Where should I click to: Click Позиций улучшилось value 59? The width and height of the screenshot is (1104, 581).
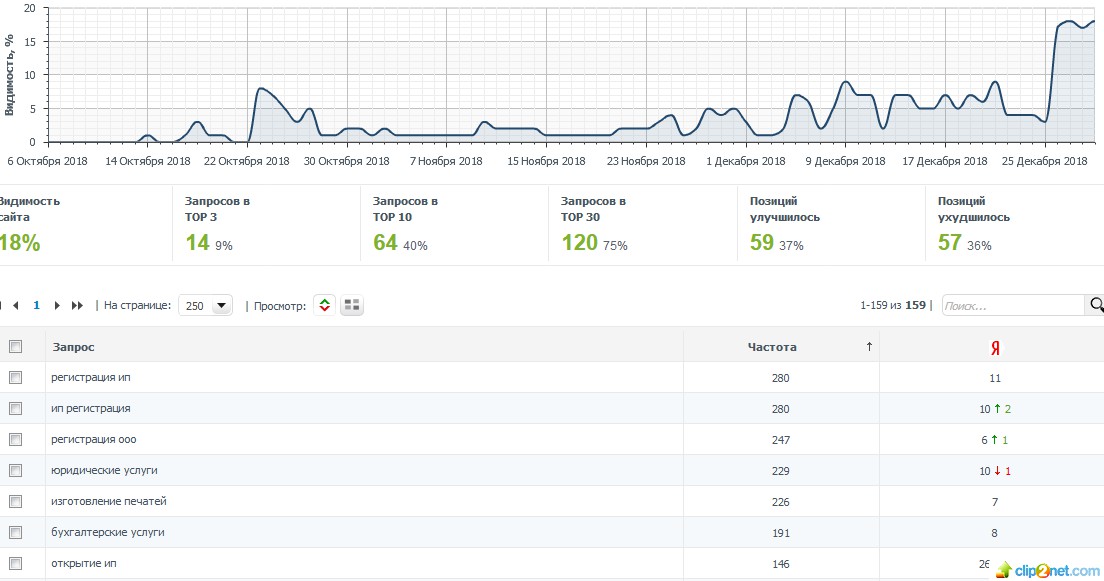(762, 242)
